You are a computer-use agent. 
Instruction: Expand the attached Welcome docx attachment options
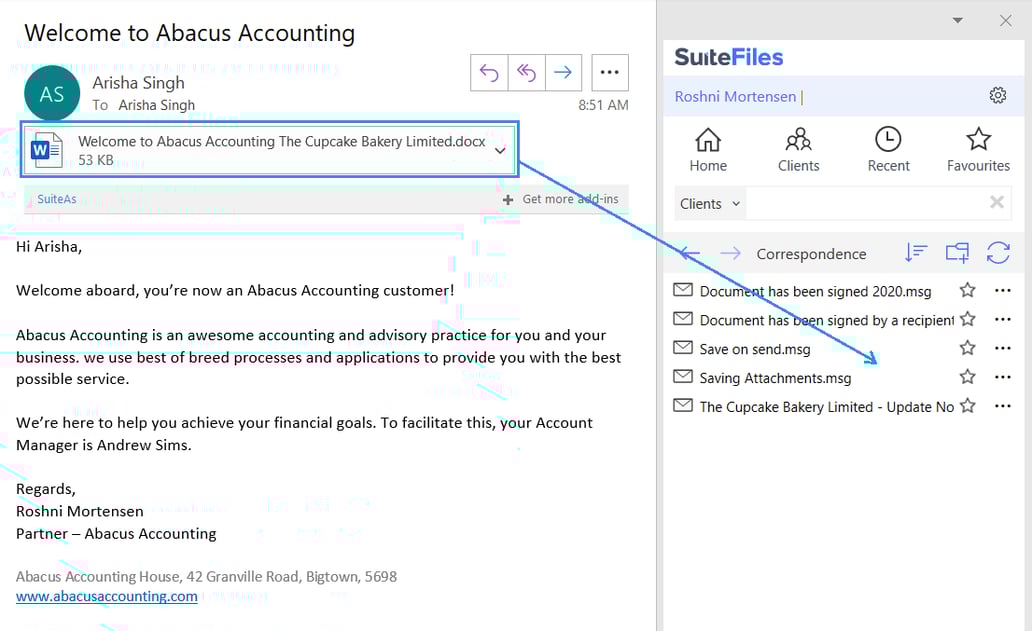(x=500, y=149)
